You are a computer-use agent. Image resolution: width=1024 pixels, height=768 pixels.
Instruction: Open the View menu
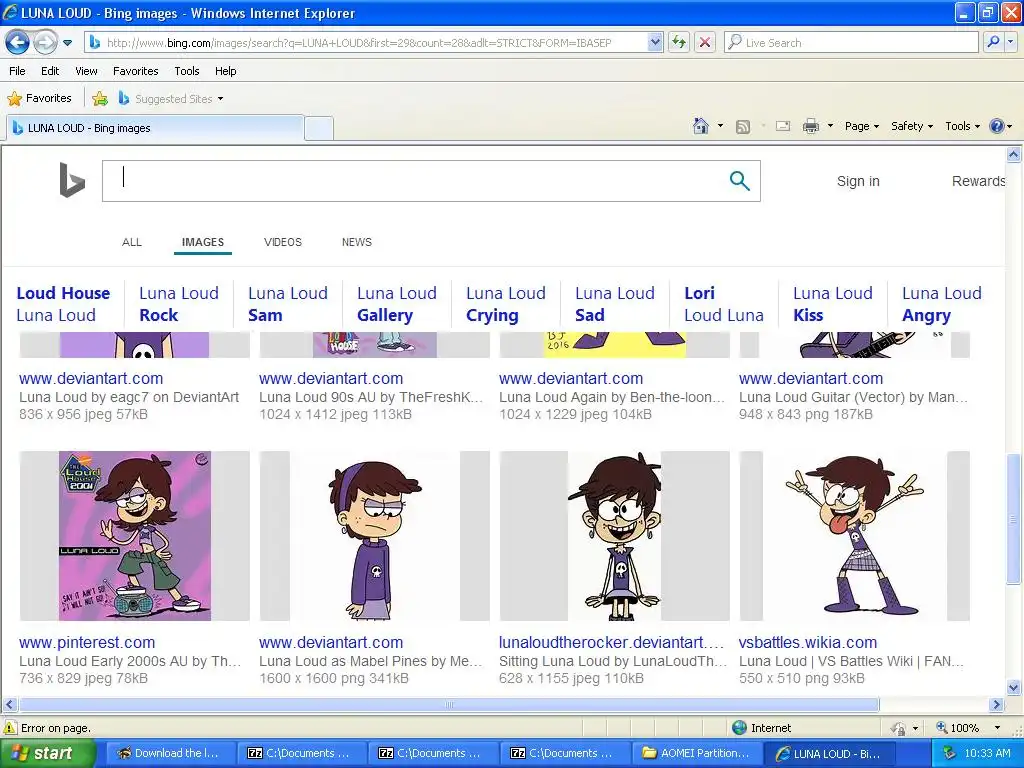tap(86, 71)
